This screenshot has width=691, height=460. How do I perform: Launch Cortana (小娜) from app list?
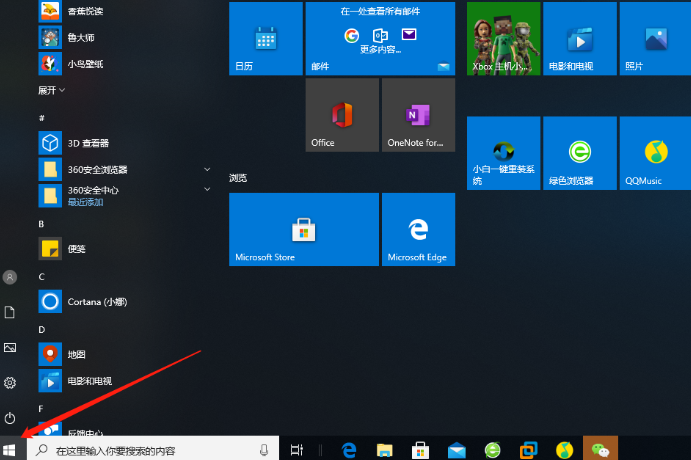click(x=125, y=302)
